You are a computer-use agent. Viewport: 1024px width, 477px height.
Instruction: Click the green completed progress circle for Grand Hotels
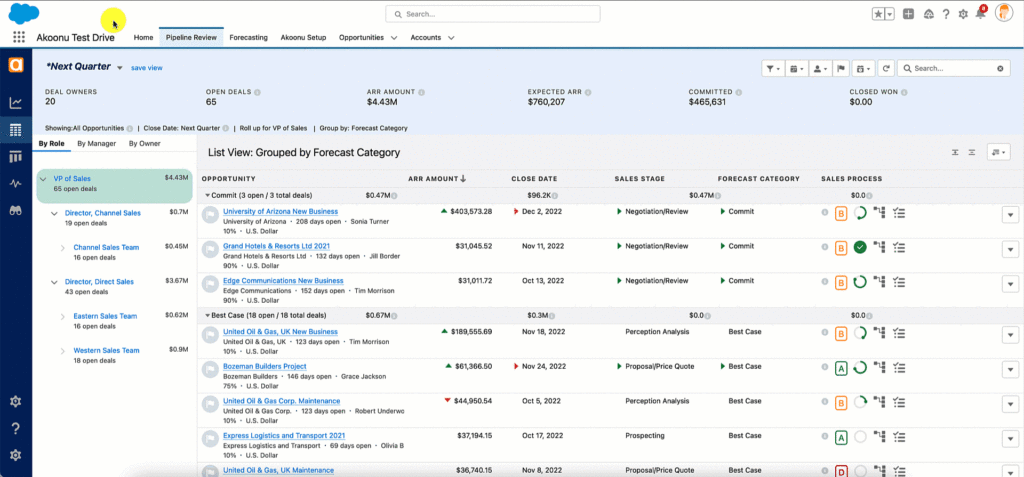click(x=859, y=247)
